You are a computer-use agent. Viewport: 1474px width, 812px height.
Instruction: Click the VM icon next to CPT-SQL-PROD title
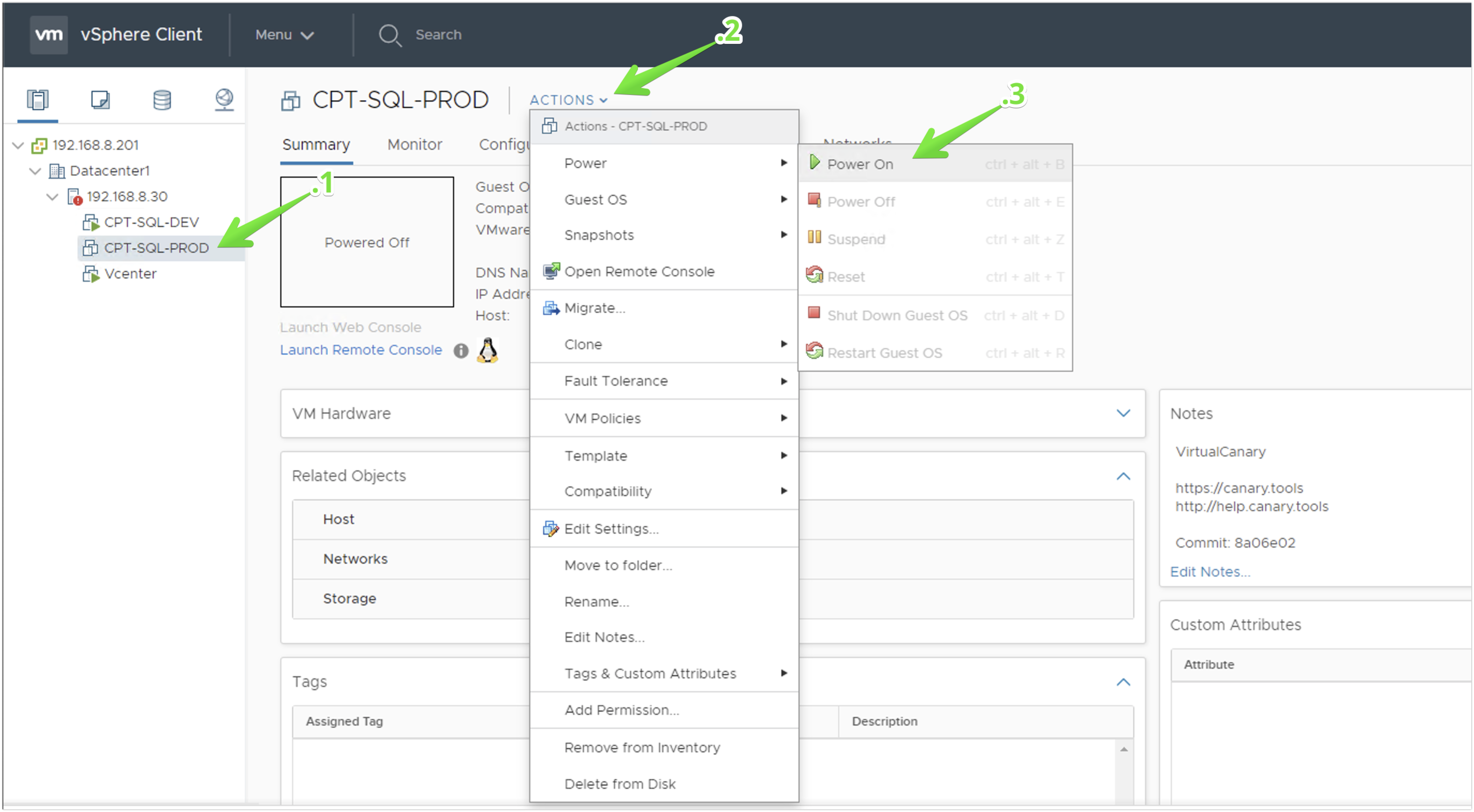click(291, 101)
